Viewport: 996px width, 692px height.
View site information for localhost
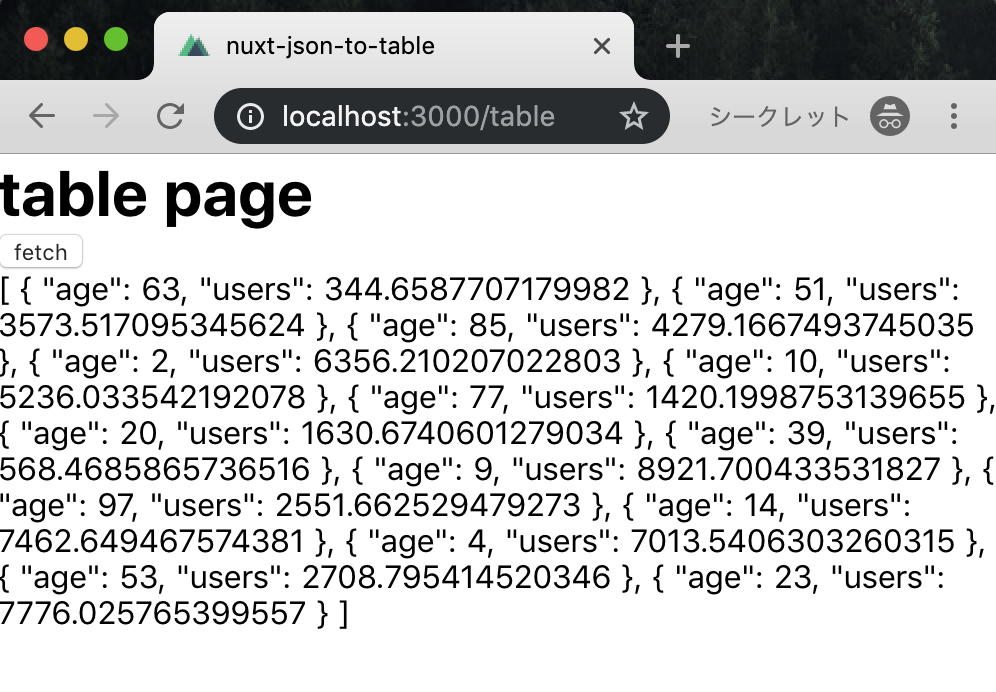pyautogui.click(x=250, y=117)
